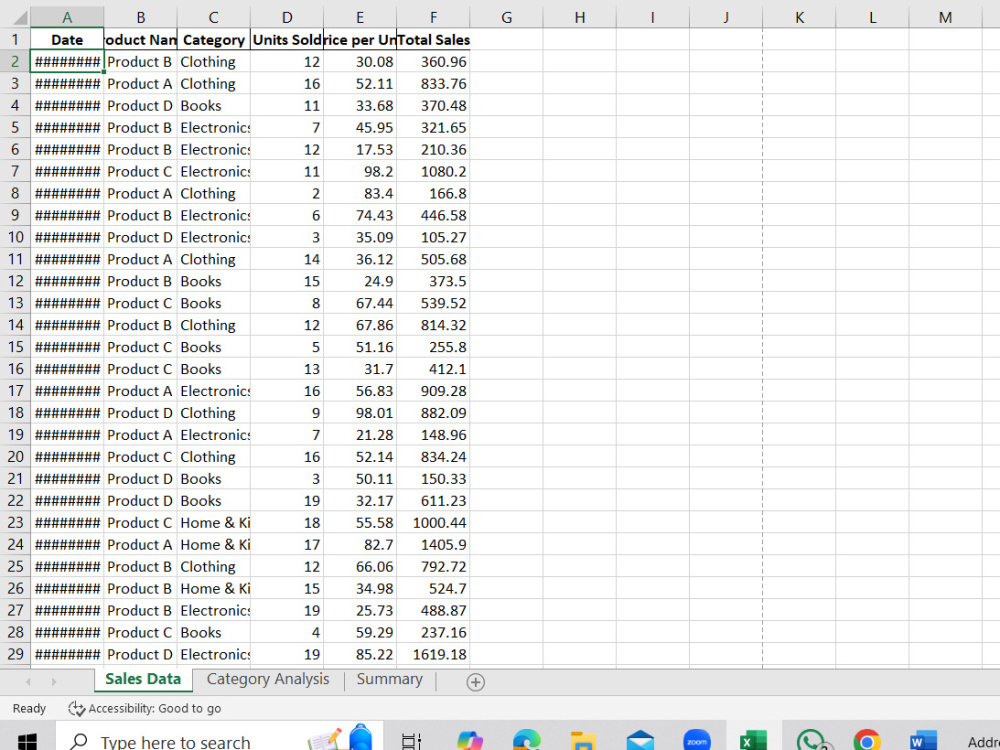1000x750 pixels.
Task: Select column G header
Action: (506, 17)
